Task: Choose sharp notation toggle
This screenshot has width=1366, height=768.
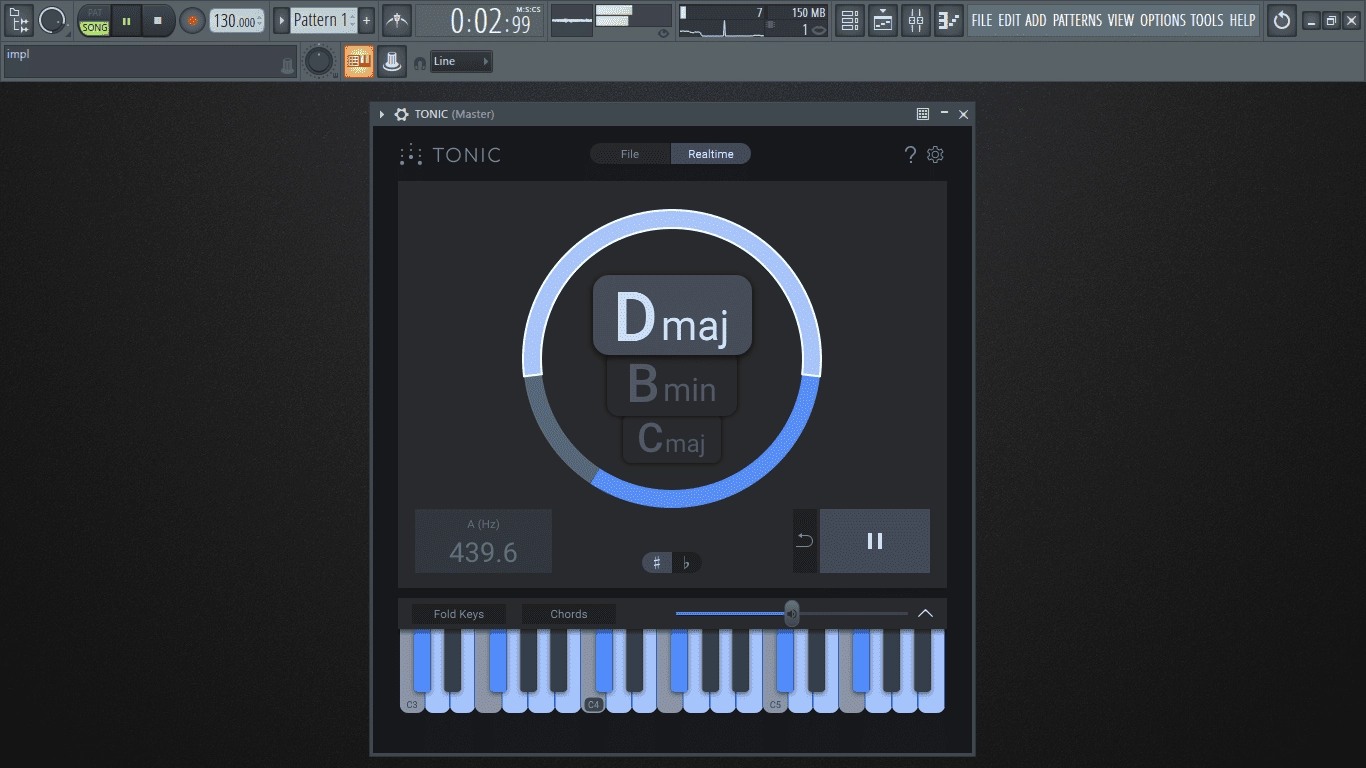Action: pos(657,563)
